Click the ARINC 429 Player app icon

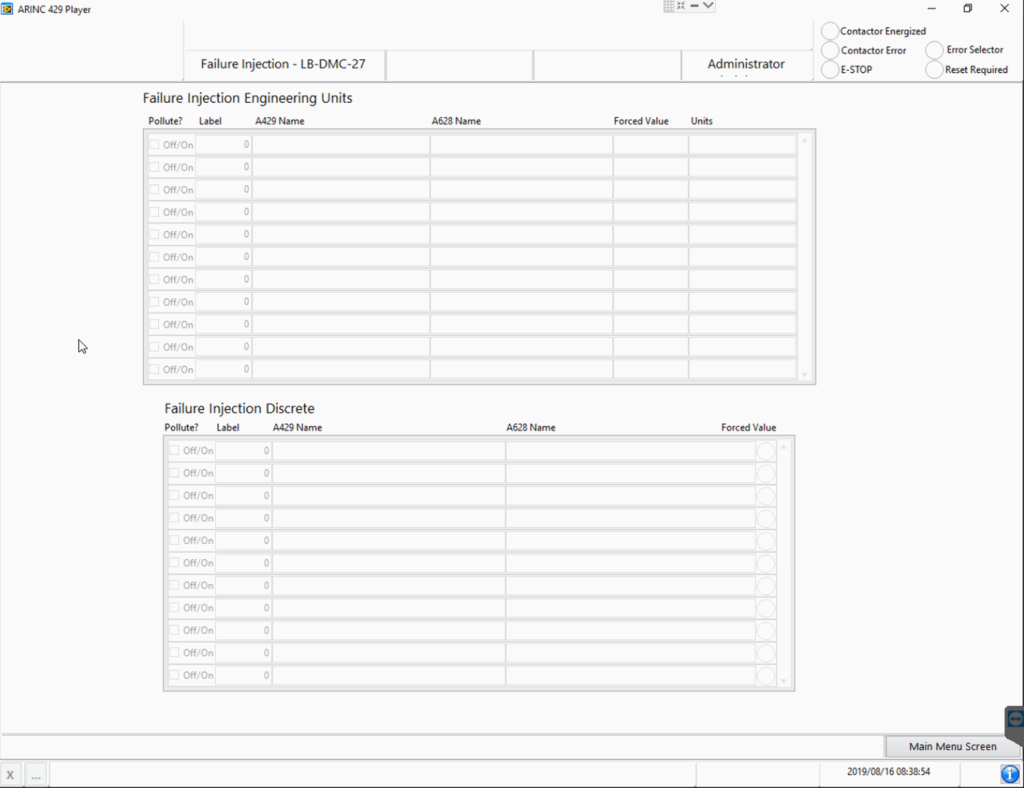coord(8,9)
